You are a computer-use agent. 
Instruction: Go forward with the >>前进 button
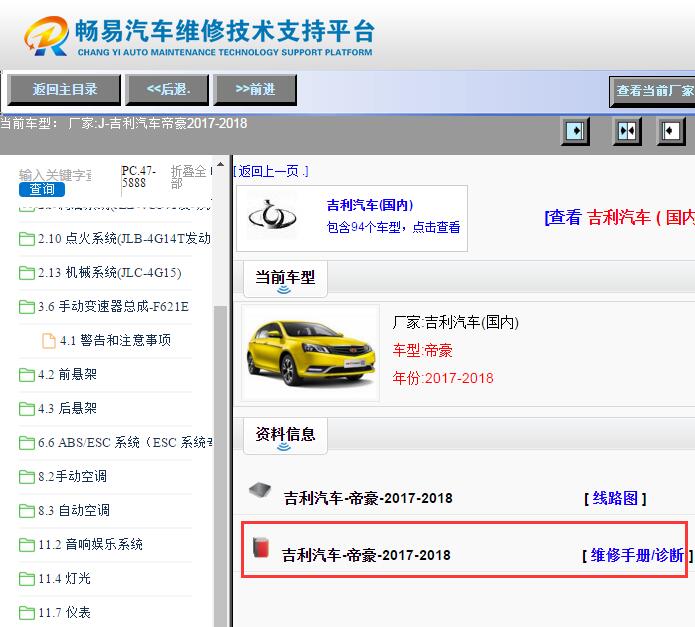pos(255,90)
